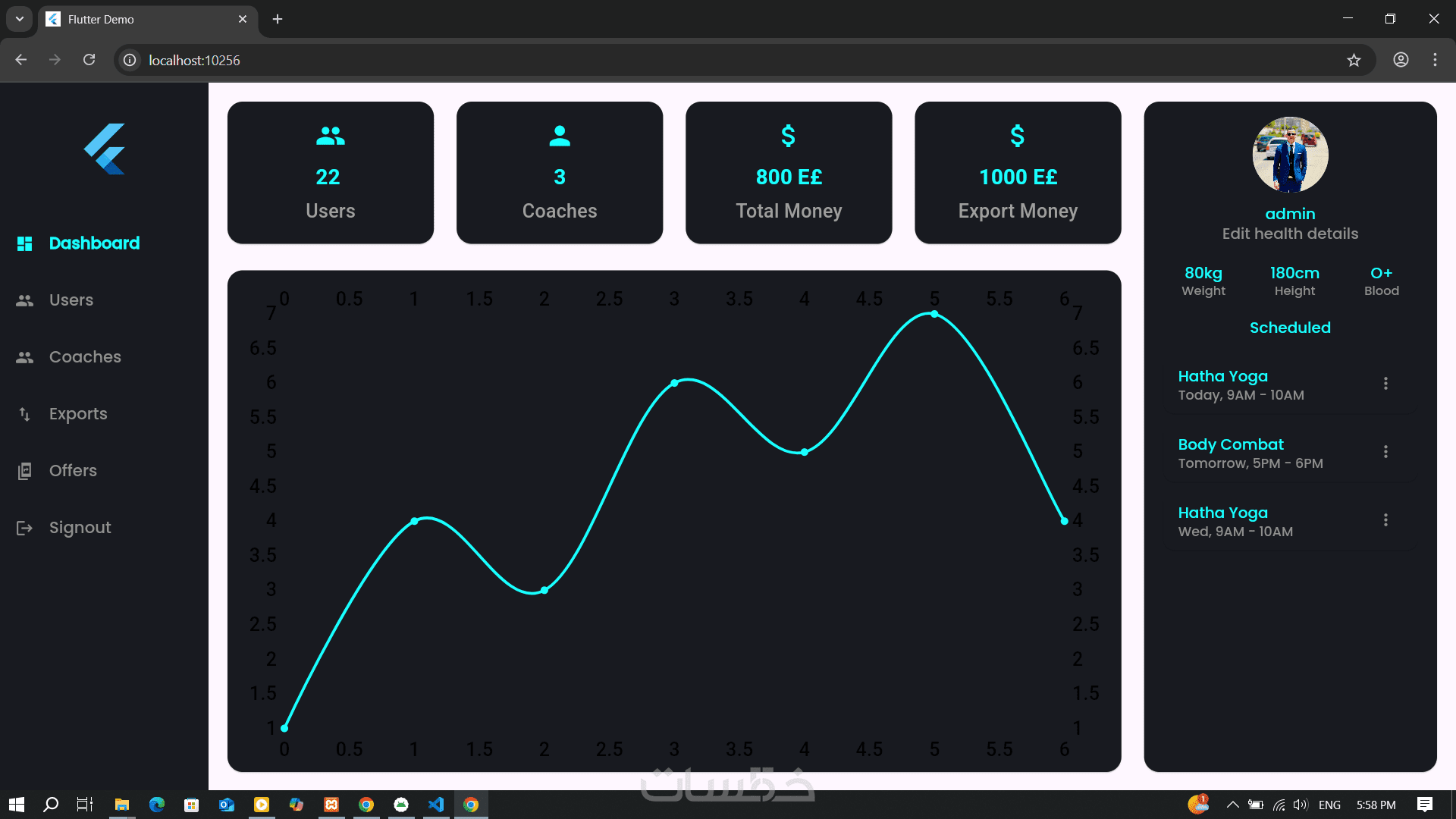Click the Signout icon in the sidebar
The height and width of the screenshot is (819, 1456).
[24, 528]
